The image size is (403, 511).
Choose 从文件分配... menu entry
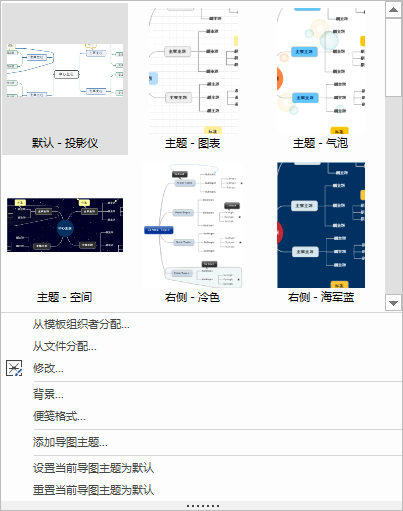click(x=65, y=346)
